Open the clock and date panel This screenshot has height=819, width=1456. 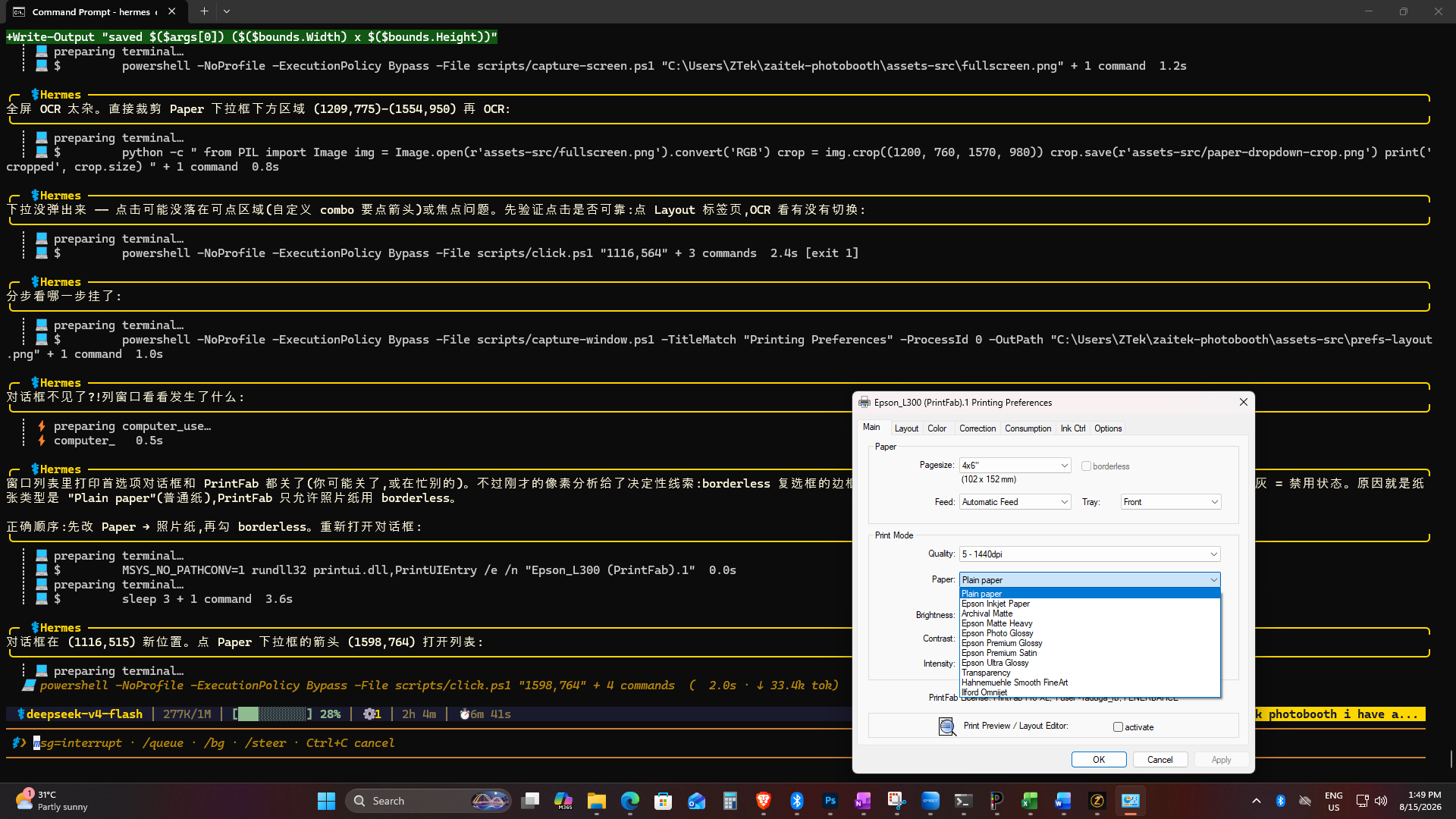(1420, 801)
